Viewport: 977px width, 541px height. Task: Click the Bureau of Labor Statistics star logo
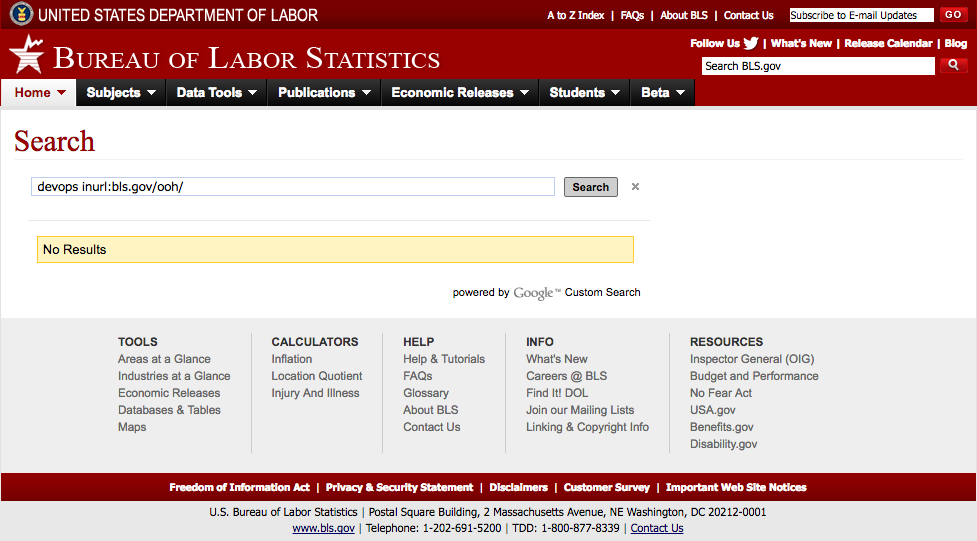27,54
